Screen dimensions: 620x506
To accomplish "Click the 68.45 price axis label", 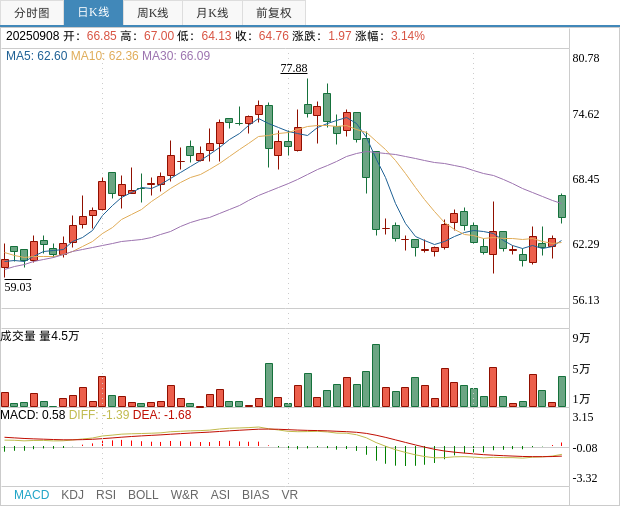I will [586, 179].
